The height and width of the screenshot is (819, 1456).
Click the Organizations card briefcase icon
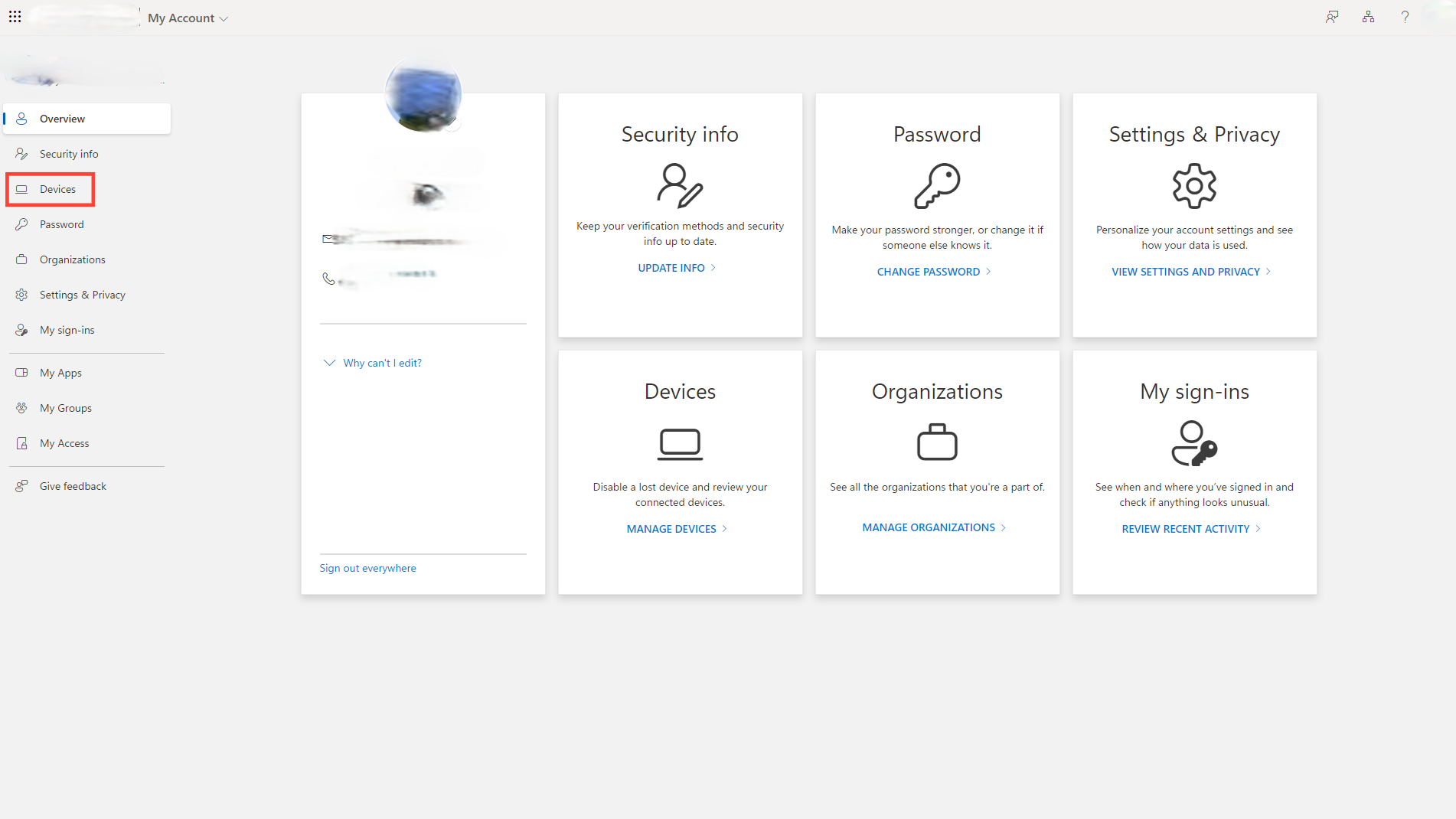pyautogui.click(x=937, y=442)
